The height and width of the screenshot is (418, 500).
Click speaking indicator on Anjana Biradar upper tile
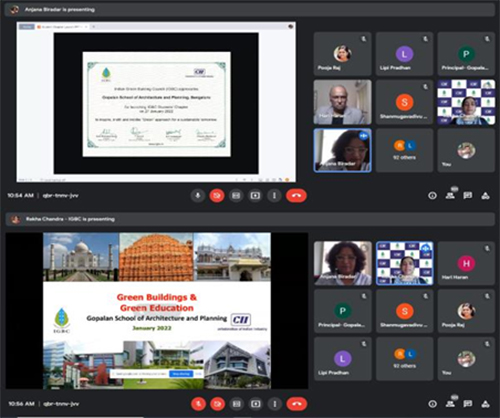click(x=364, y=136)
